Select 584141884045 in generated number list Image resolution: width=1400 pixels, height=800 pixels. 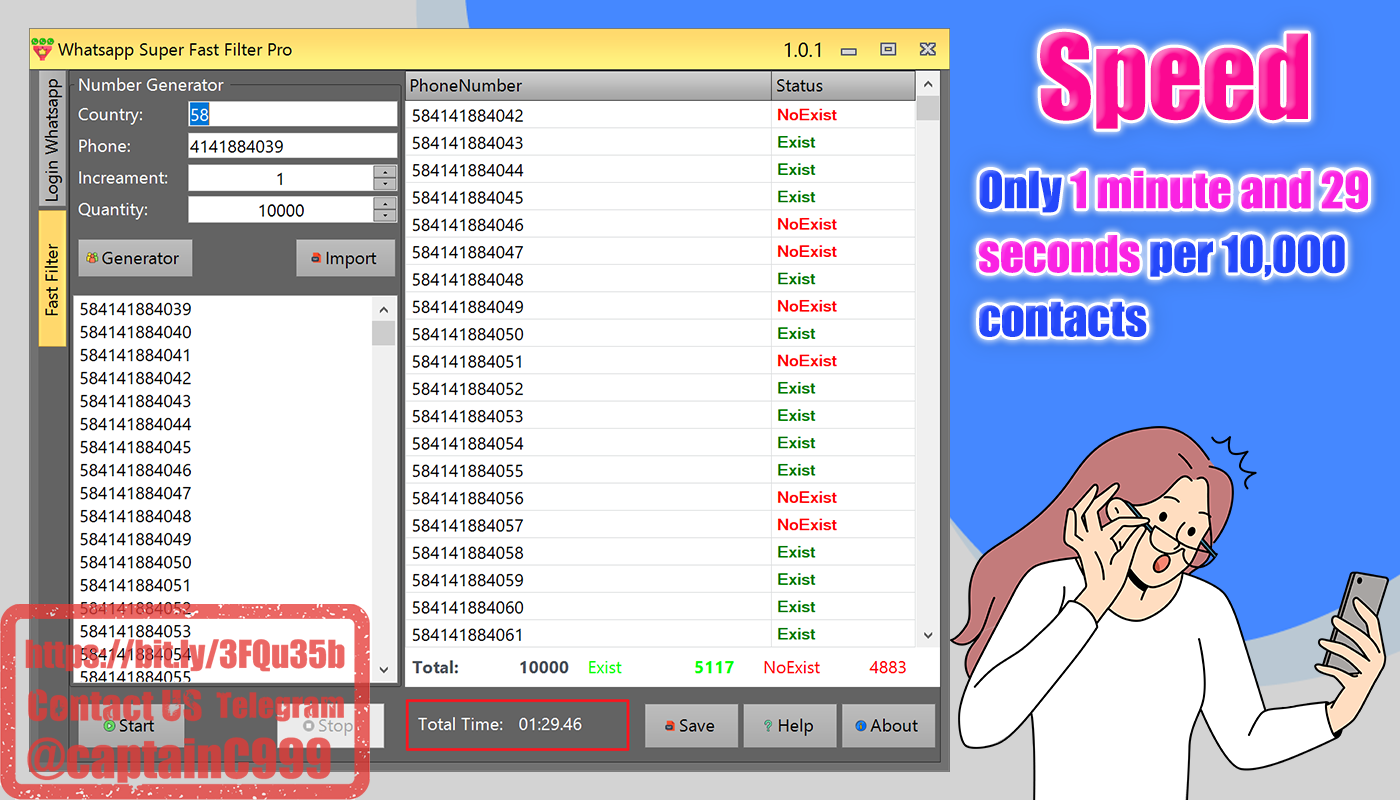(135, 447)
